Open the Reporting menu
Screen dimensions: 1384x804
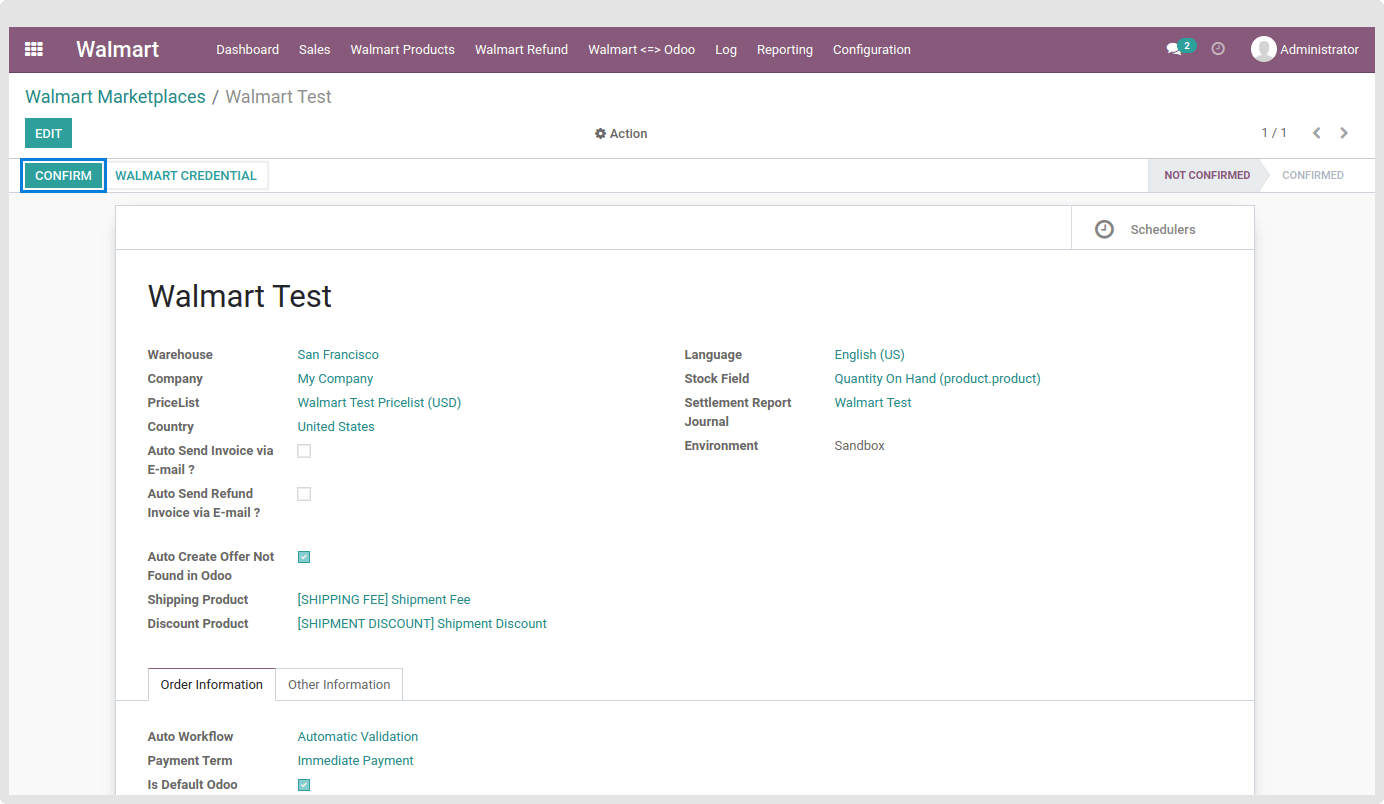[785, 49]
